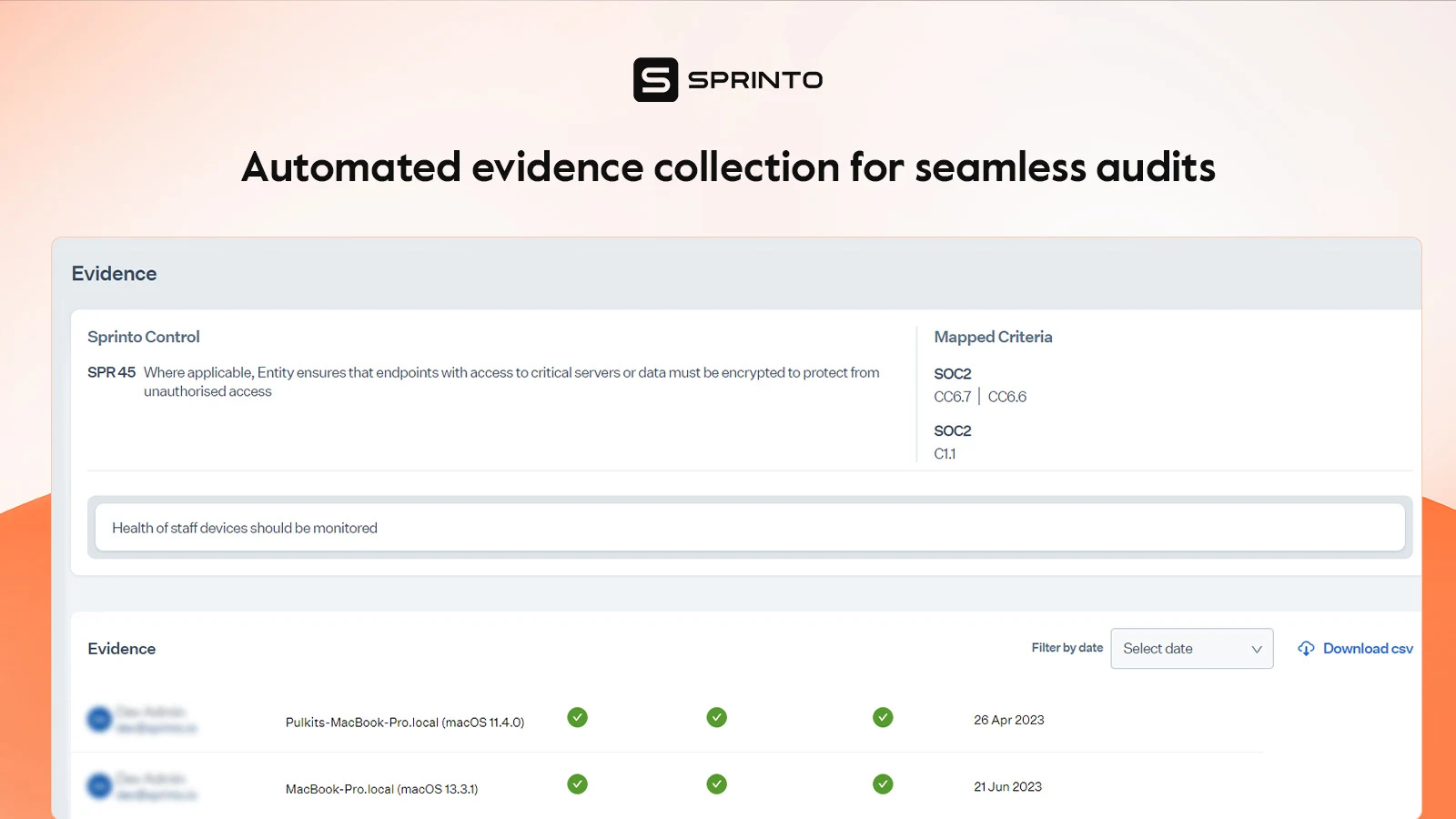
Task: Open the CC6.7 criterion under SOC2
Action: (x=953, y=396)
